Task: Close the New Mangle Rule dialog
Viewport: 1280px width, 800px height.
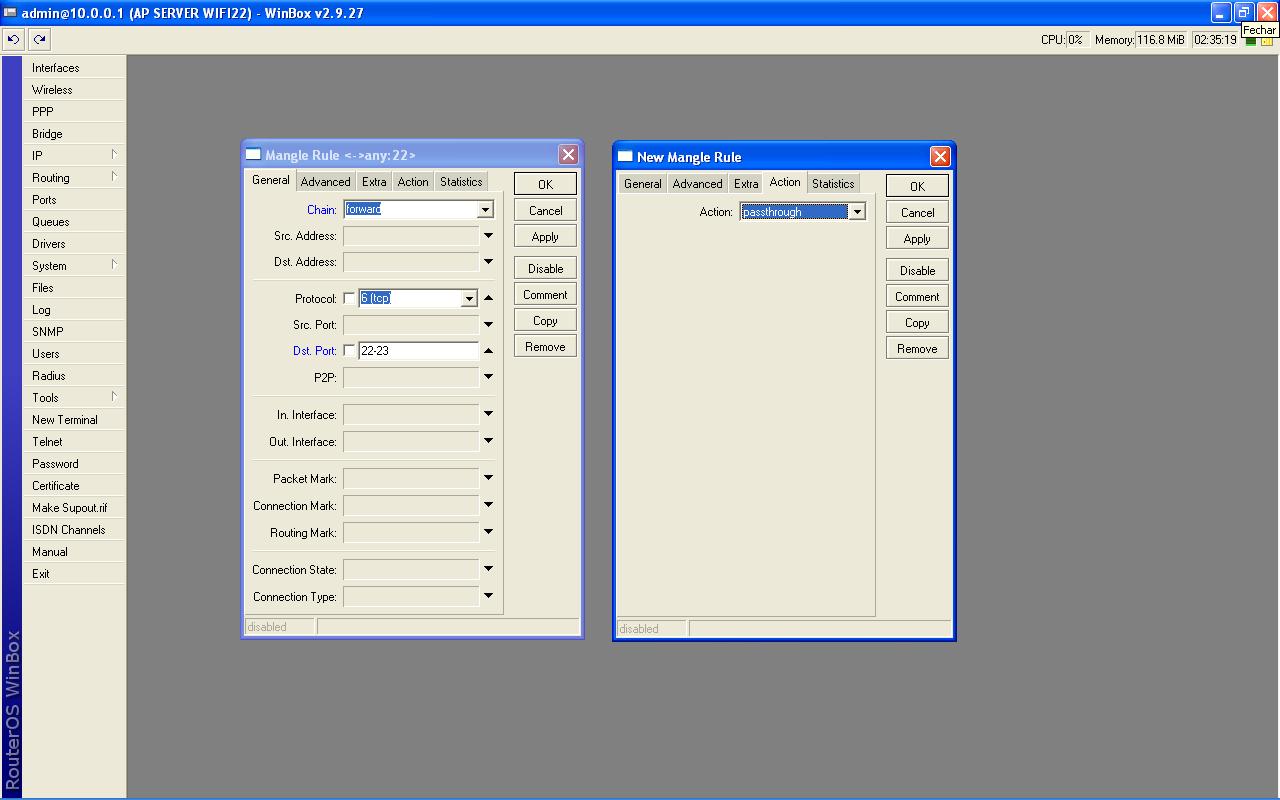Action: [940, 156]
